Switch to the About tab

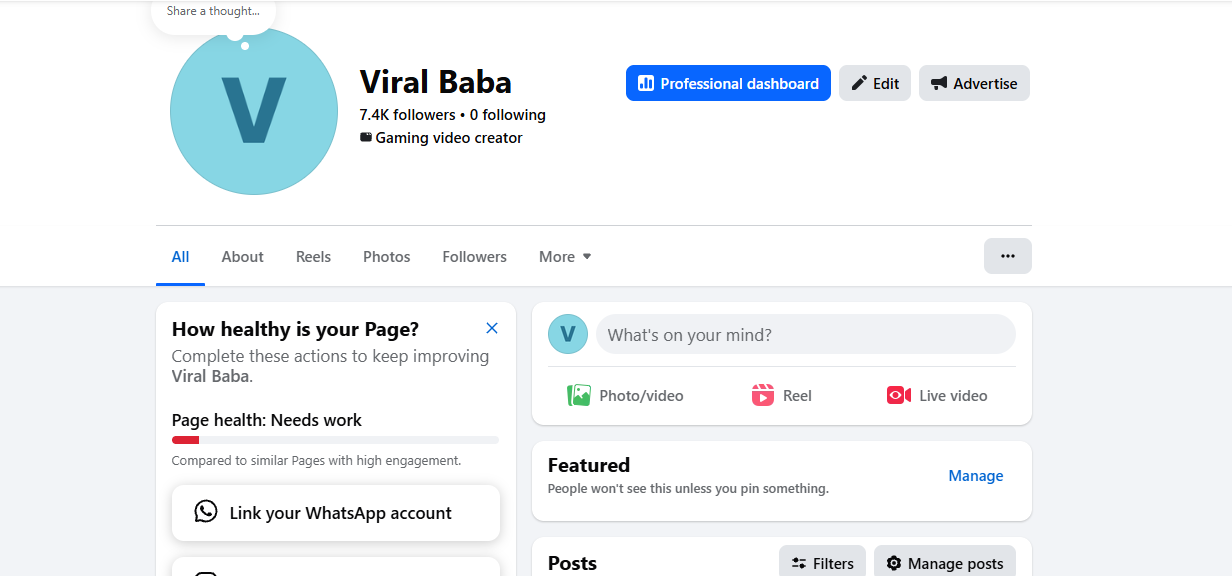pyautogui.click(x=242, y=257)
